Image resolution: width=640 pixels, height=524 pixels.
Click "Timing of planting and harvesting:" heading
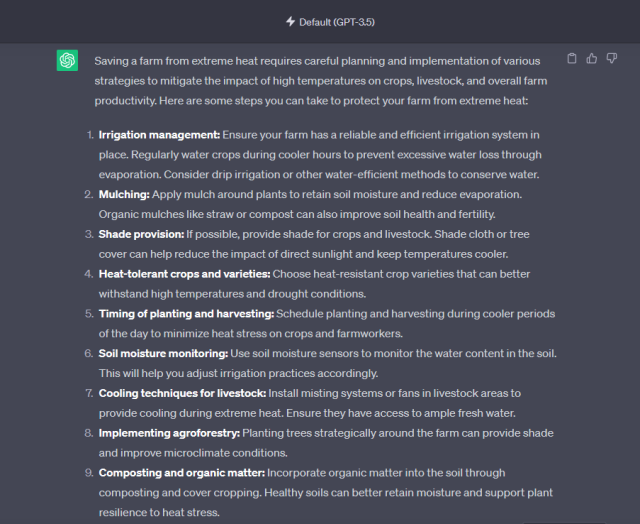(186, 314)
